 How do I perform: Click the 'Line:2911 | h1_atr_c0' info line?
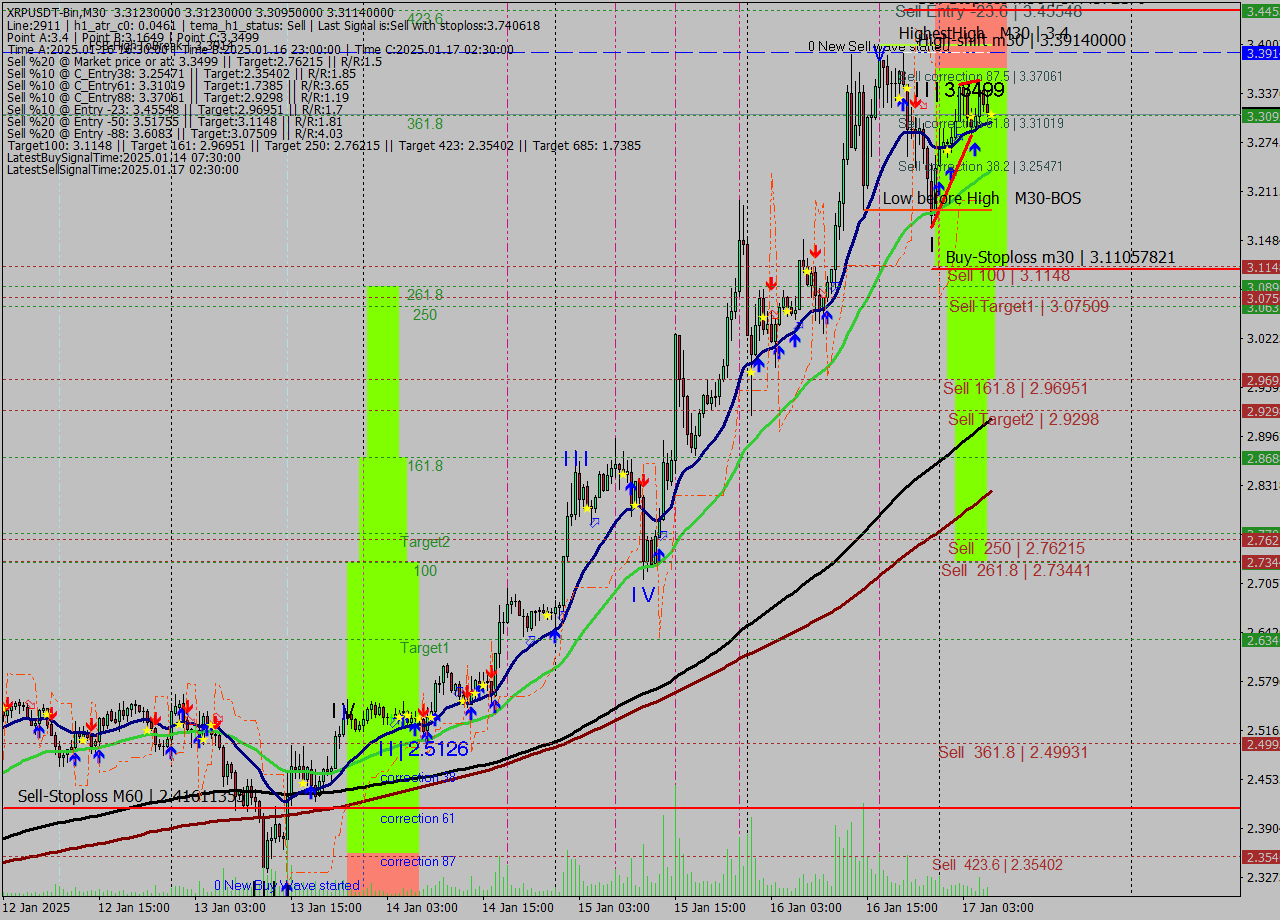tap(273, 25)
